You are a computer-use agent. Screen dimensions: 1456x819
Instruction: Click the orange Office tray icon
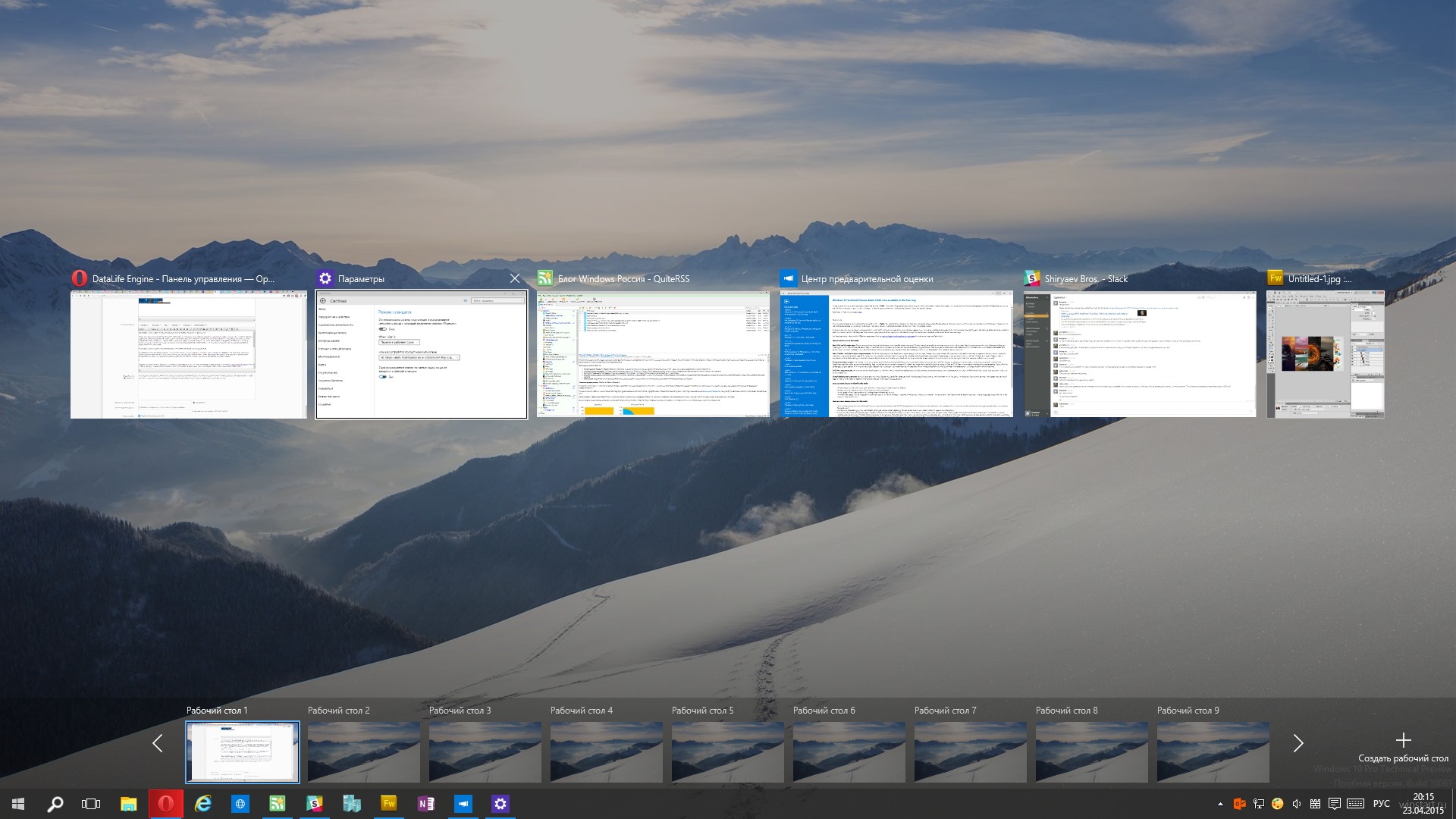1240,804
